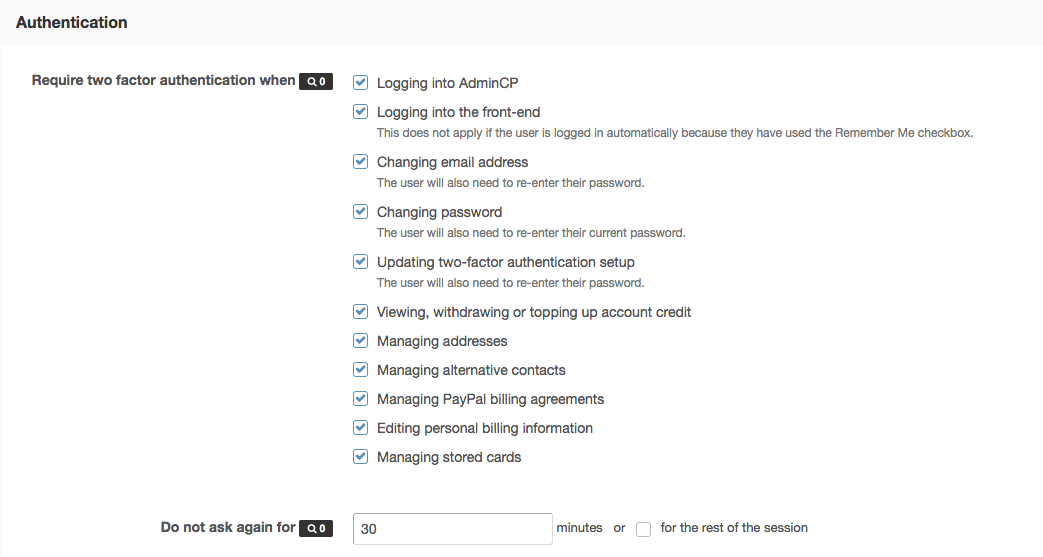Enable for the rest of the session
This screenshot has width=1043, height=557.
644,529
